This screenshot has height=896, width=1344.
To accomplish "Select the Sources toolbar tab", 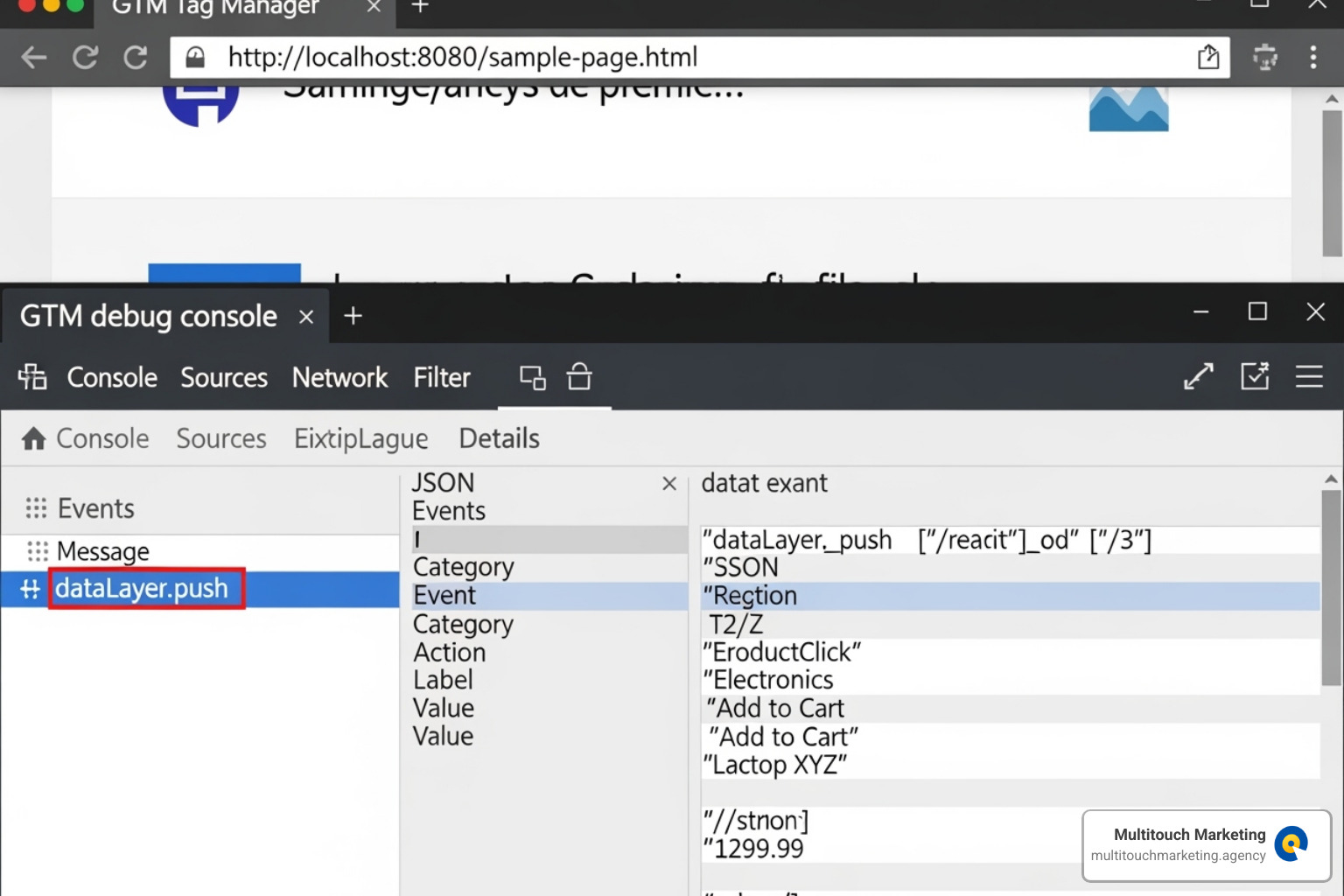I will [x=224, y=377].
